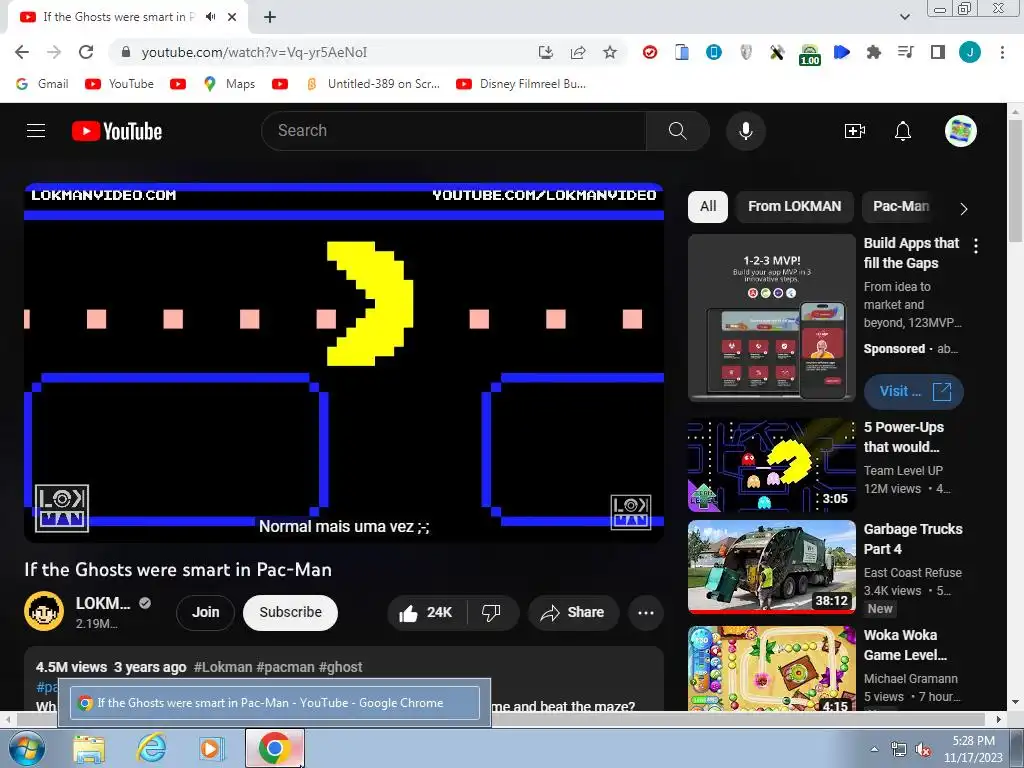
Task: Toggle the Chrome side panel icon
Action: pos(938,52)
